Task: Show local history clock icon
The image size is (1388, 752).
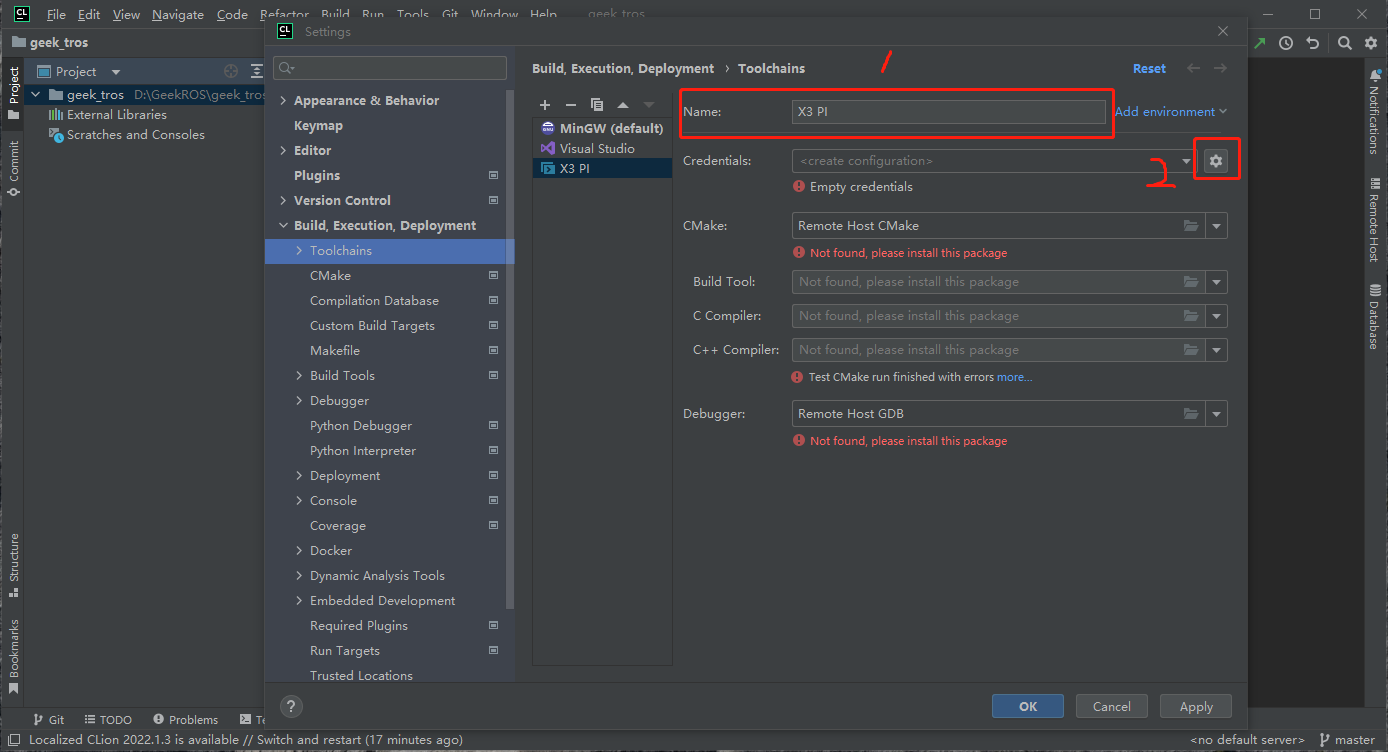Action: 1286,43
